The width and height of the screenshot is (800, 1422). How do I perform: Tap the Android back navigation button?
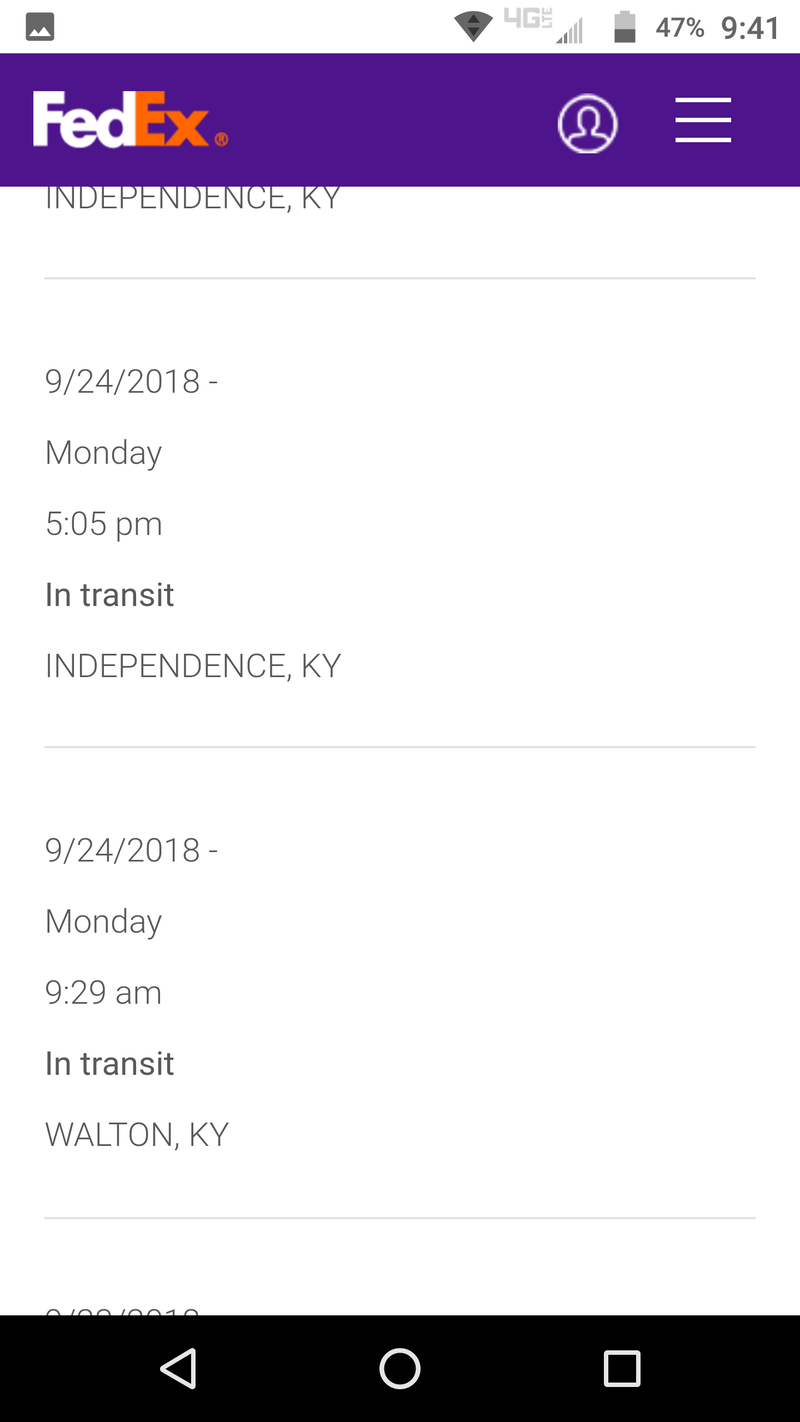click(x=178, y=1368)
